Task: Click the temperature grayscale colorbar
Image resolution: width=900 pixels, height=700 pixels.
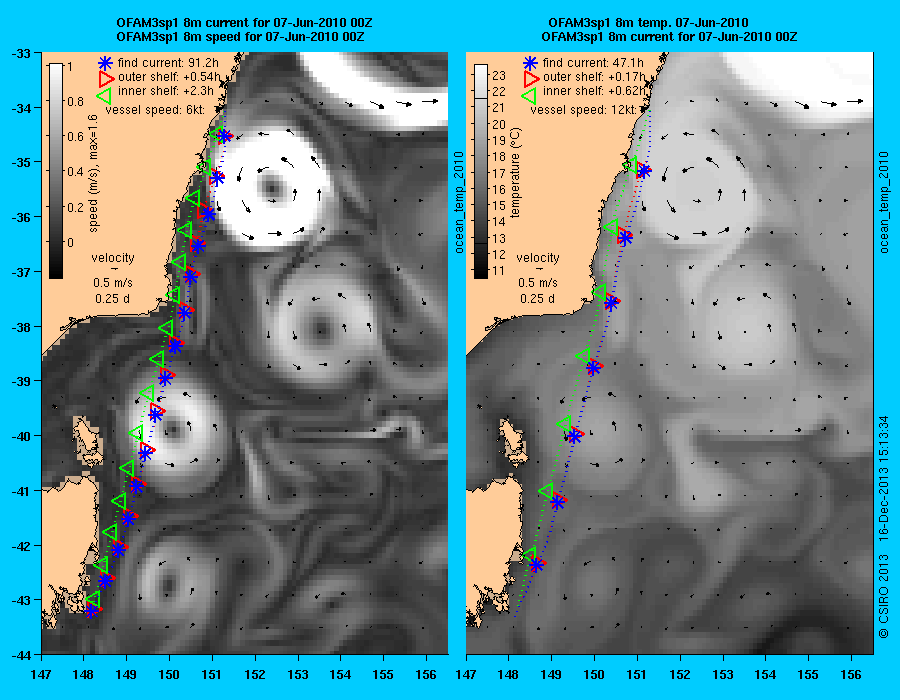Action: [480, 171]
